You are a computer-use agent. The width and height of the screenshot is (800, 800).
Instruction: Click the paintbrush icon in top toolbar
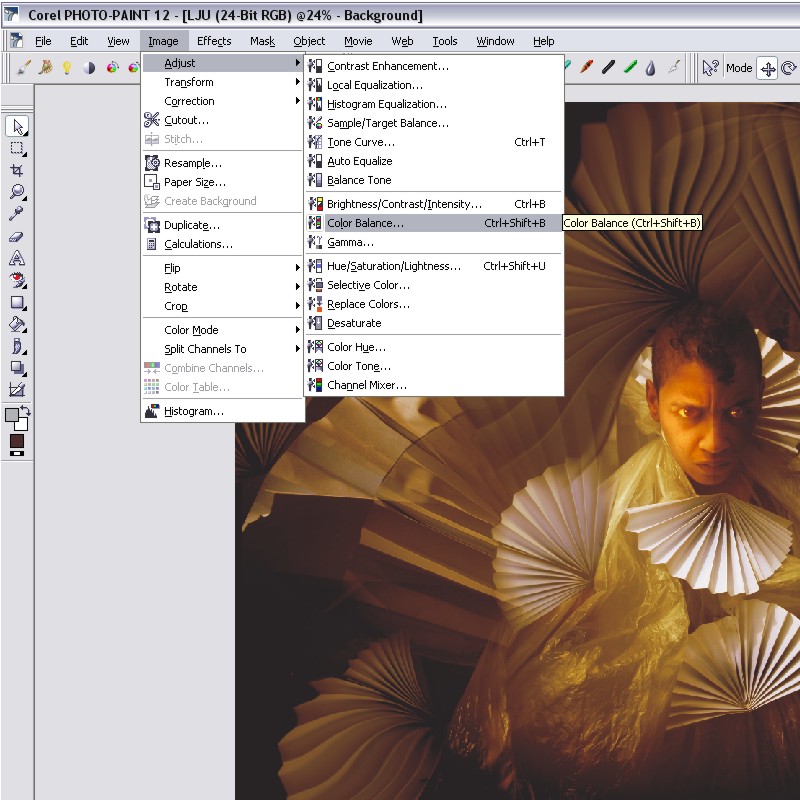[23, 67]
